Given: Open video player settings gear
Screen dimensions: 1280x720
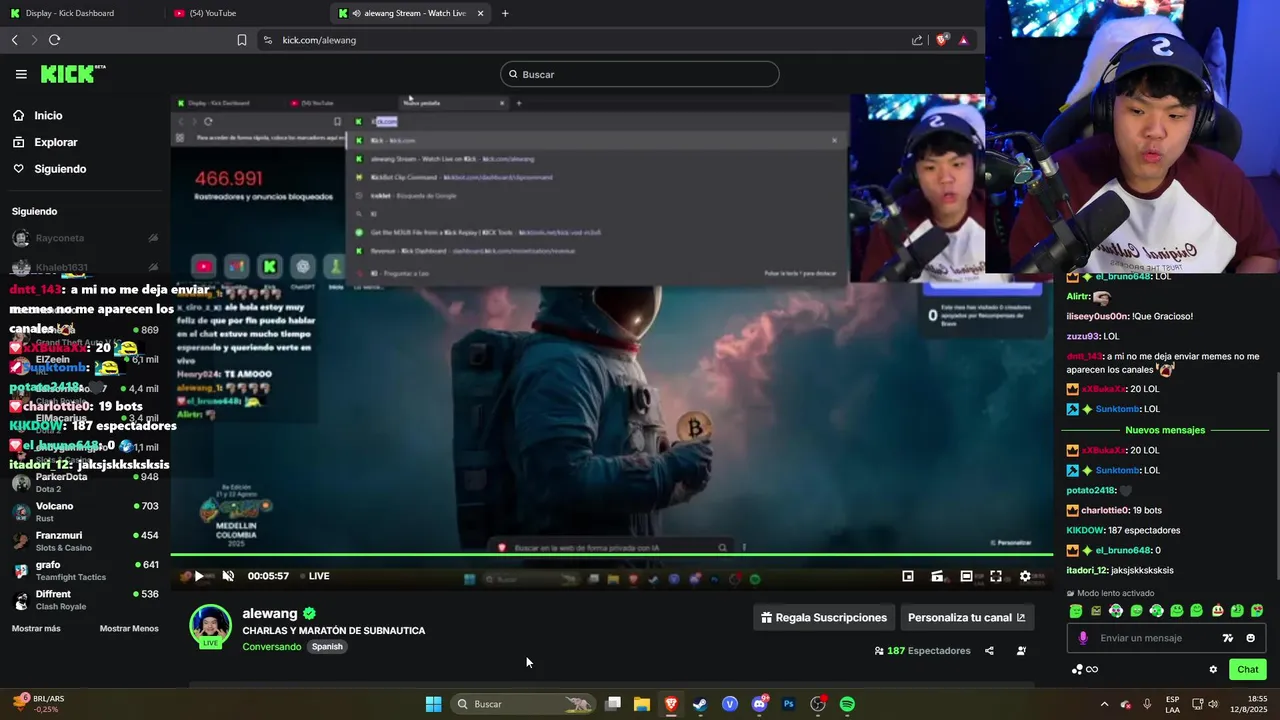Looking at the screenshot, I should click(1025, 576).
